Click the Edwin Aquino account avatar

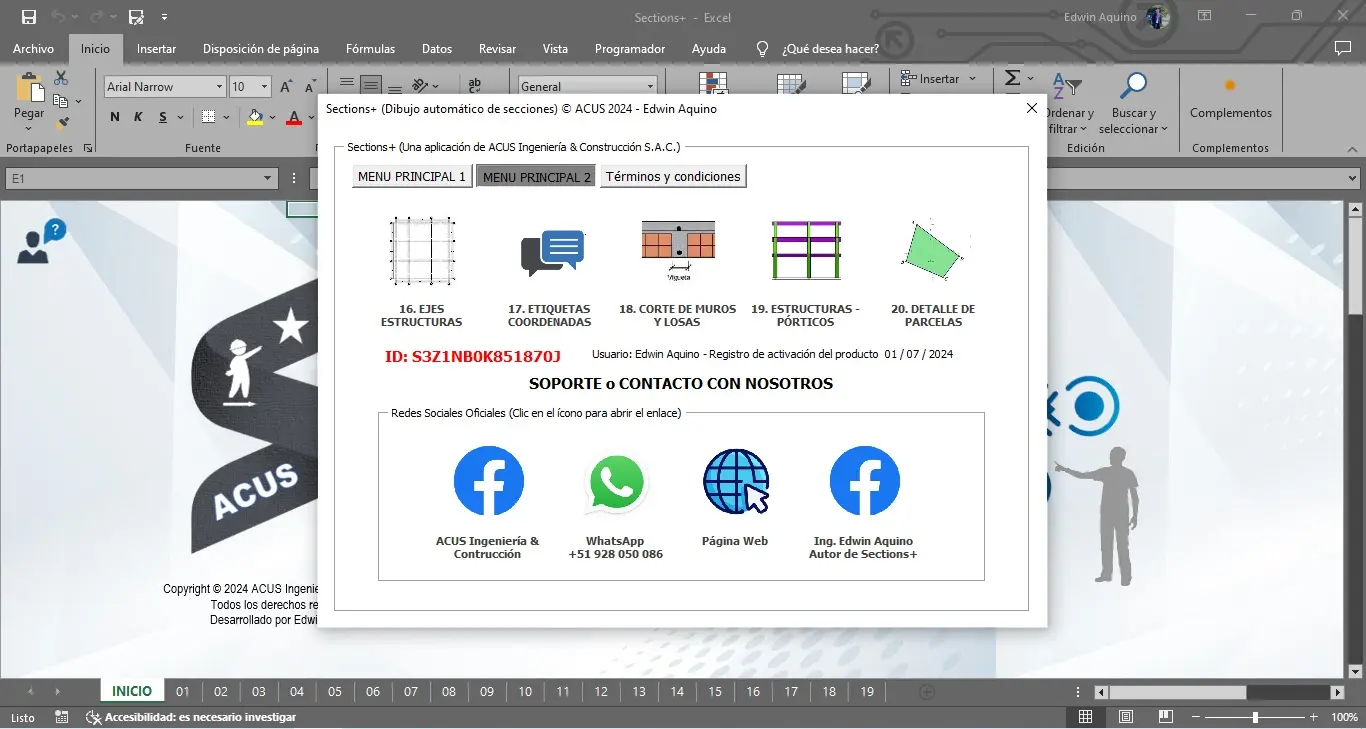[1158, 17]
